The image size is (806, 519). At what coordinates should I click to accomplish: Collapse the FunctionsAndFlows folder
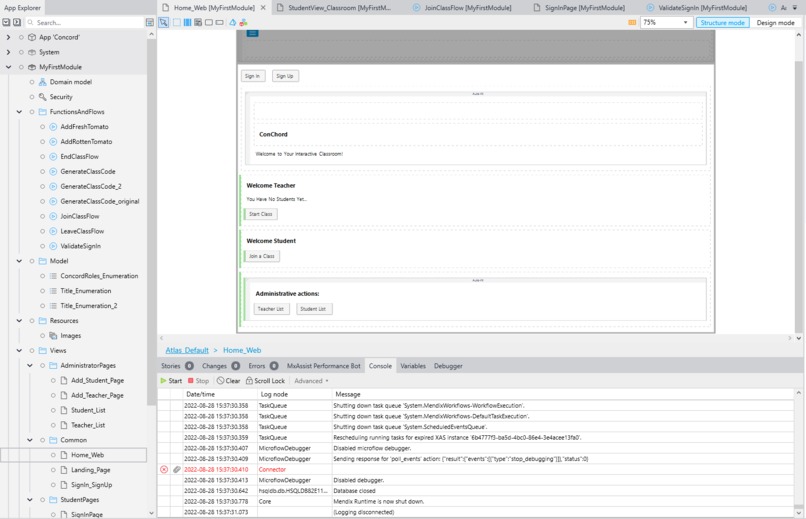click(x=19, y=112)
